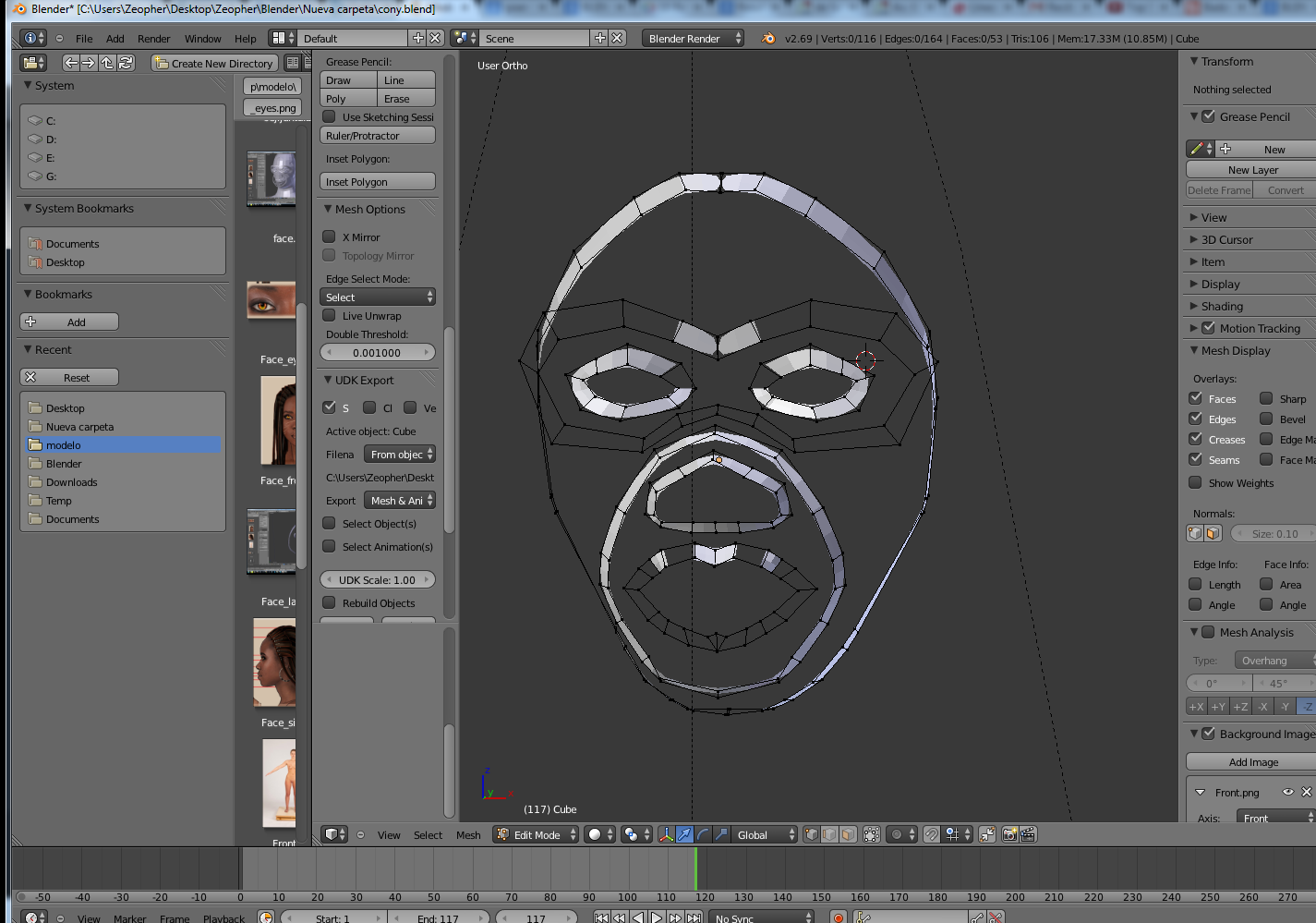1316x923 pixels.
Task: Expand the 3D Cursor panel
Action: pos(1226,239)
